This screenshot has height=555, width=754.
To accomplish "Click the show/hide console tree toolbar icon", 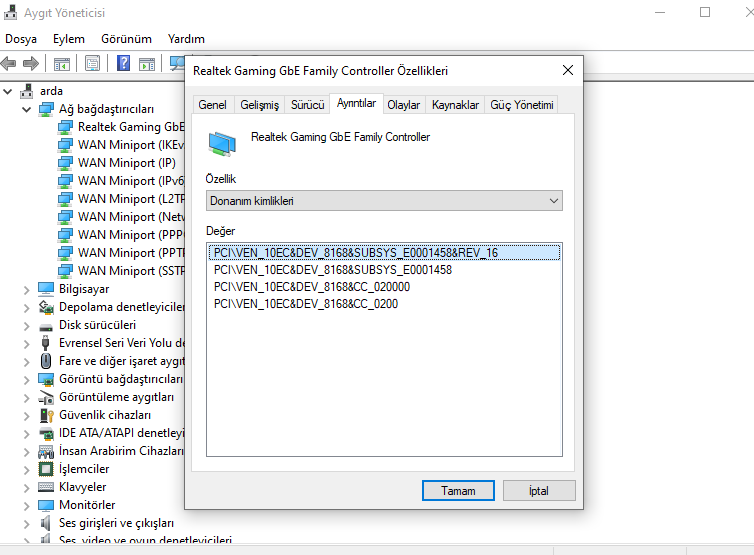I will [62, 63].
